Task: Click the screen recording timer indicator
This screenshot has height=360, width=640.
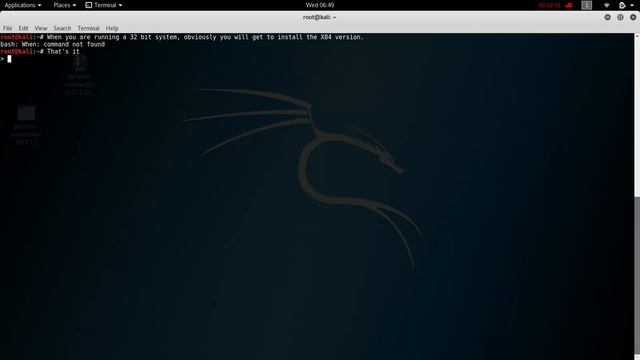Action: tap(554, 5)
